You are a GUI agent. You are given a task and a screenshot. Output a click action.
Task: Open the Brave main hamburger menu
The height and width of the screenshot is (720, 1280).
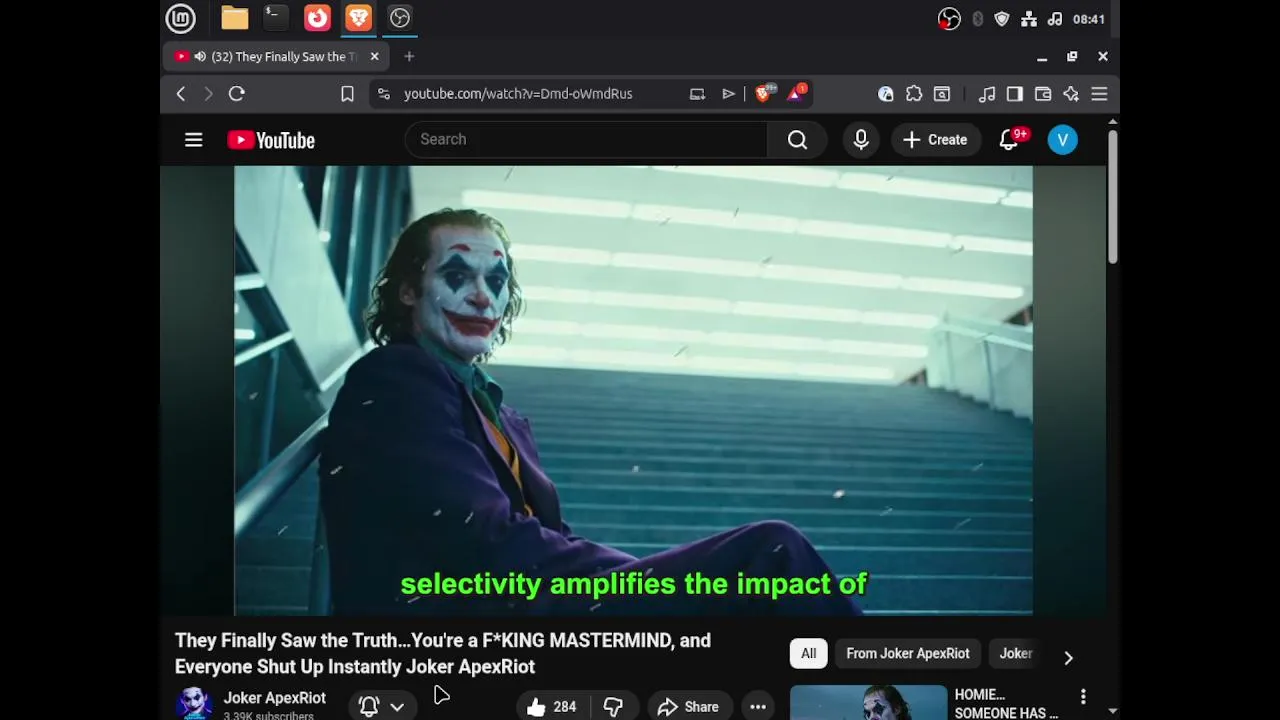coord(1099,94)
